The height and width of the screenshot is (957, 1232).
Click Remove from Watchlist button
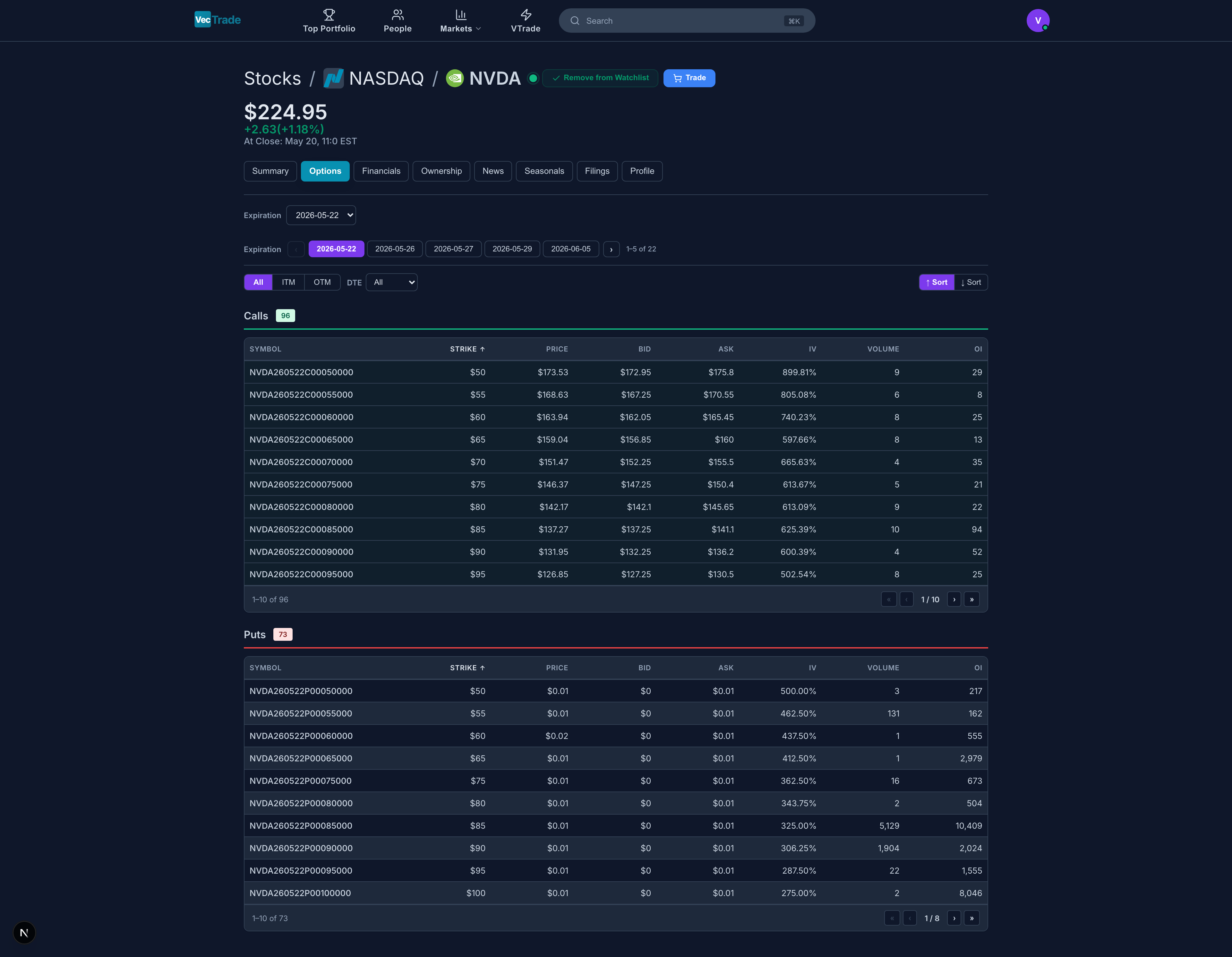tap(600, 78)
